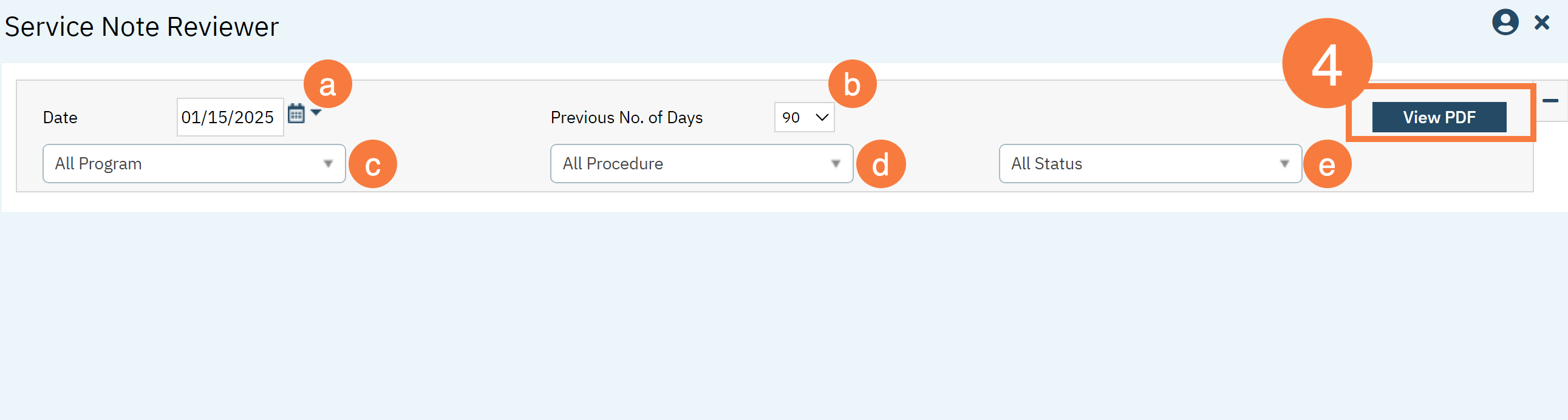Select the All Status dropdown
The height and width of the screenshot is (420, 1568).
(1149, 163)
